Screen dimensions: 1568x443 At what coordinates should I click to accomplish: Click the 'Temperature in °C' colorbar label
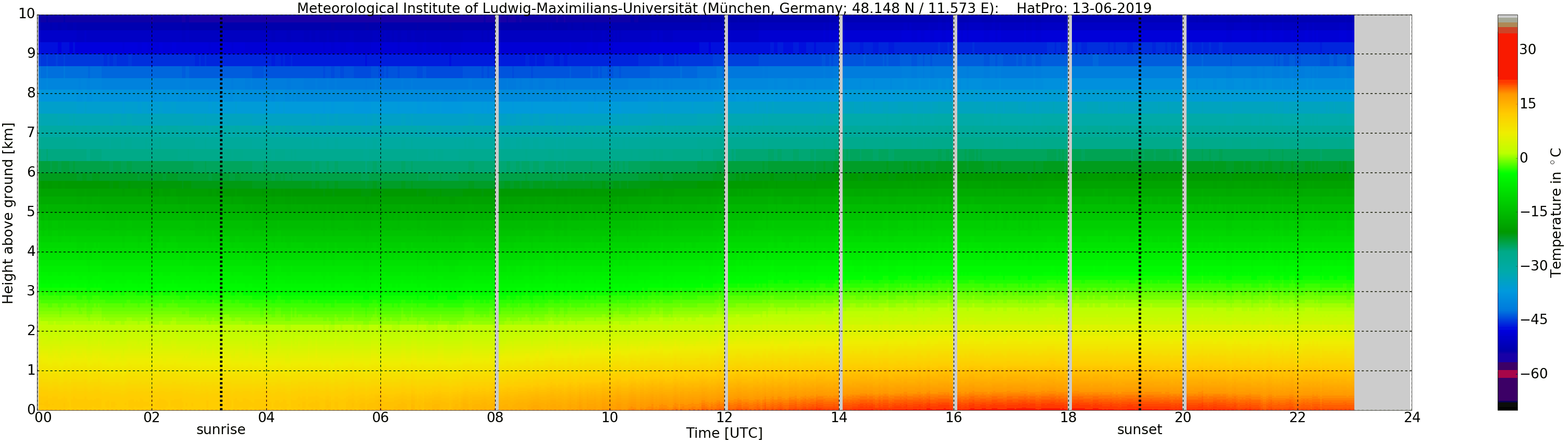pos(1557,212)
